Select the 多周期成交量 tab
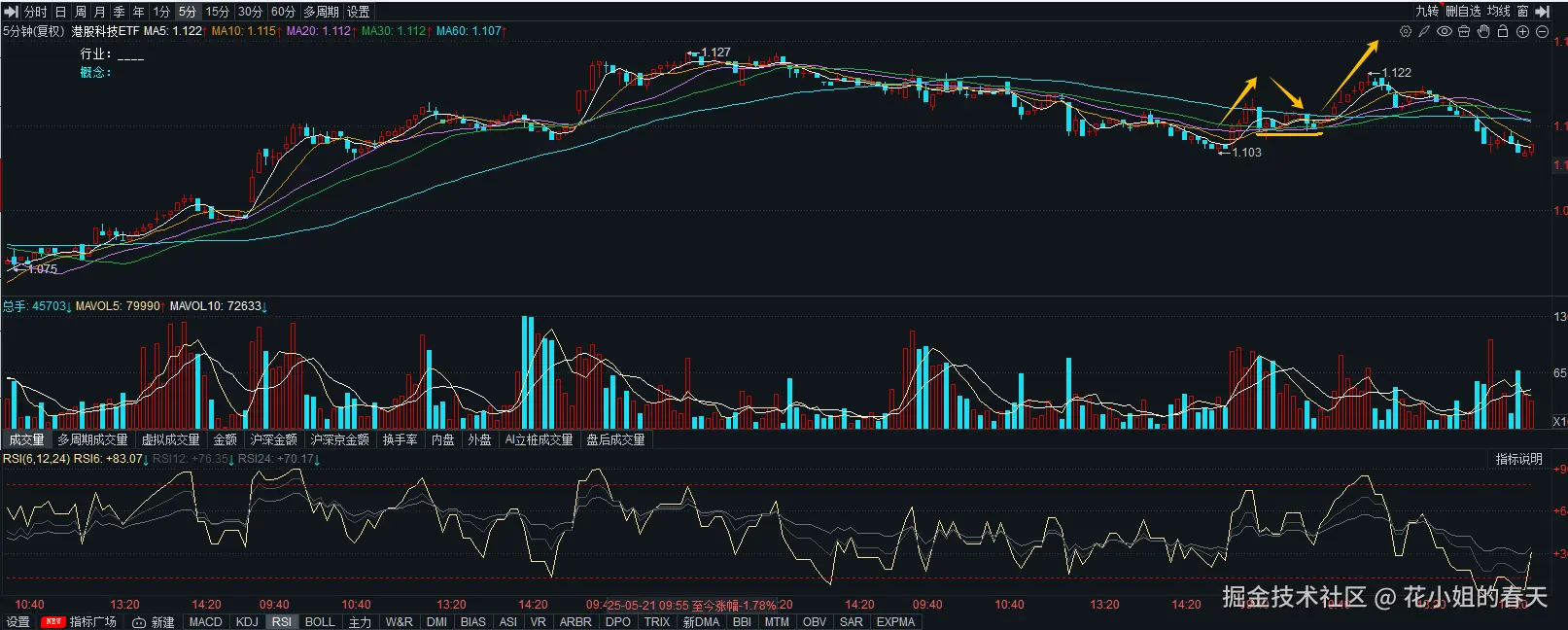Image resolution: width=1568 pixels, height=630 pixels. (x=92, y=440)
